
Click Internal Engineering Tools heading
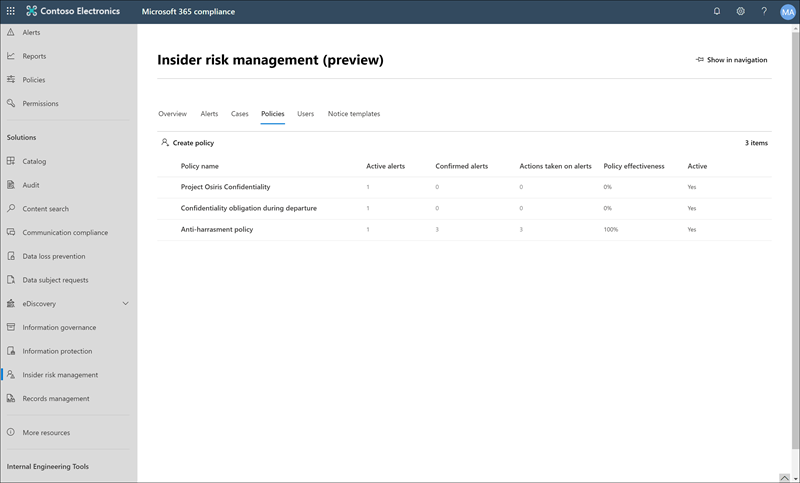(x=47, y=466)
